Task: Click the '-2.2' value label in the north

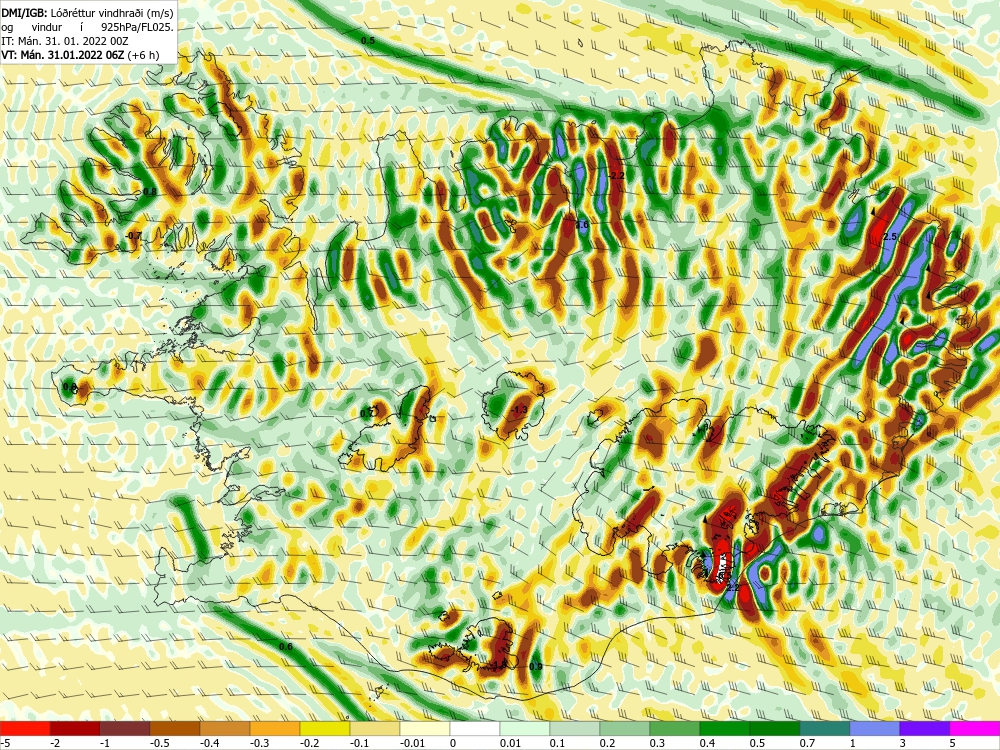Action: 616,175
